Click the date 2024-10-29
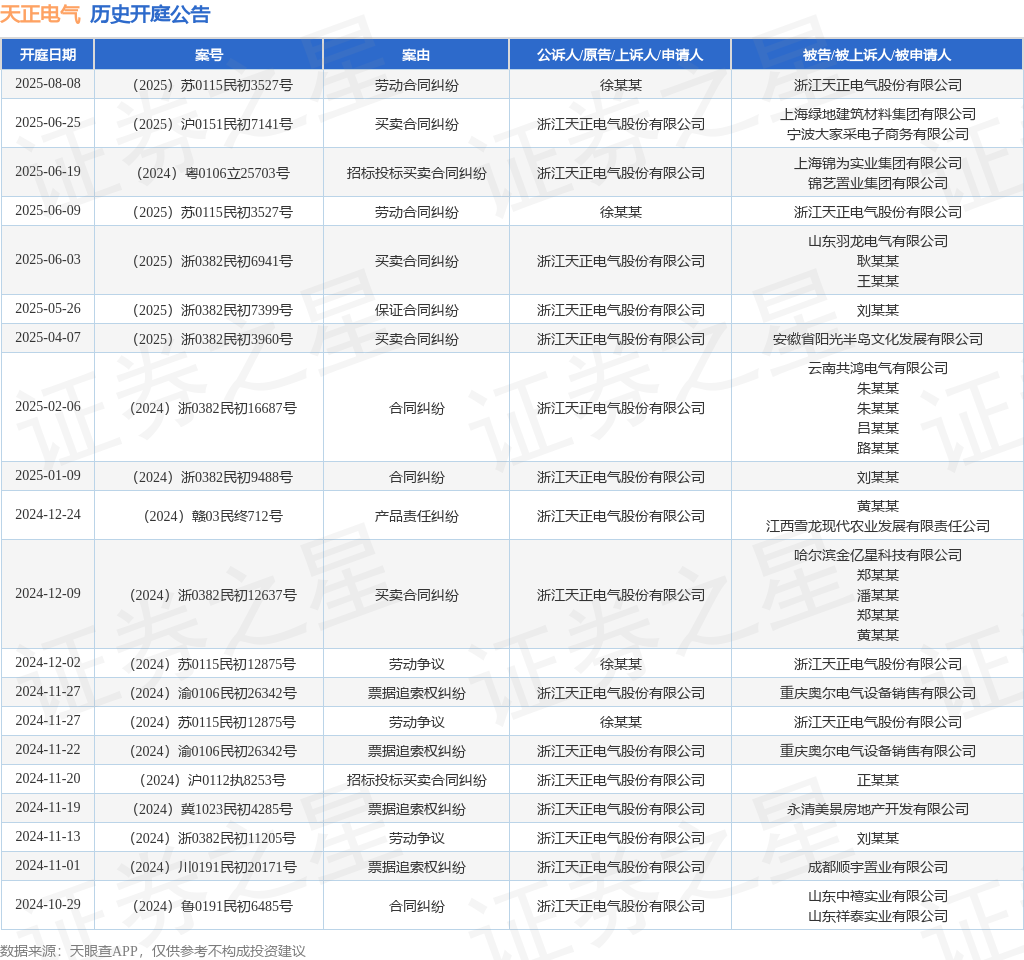Screen dimensions: 1024x960 (48, 904)
